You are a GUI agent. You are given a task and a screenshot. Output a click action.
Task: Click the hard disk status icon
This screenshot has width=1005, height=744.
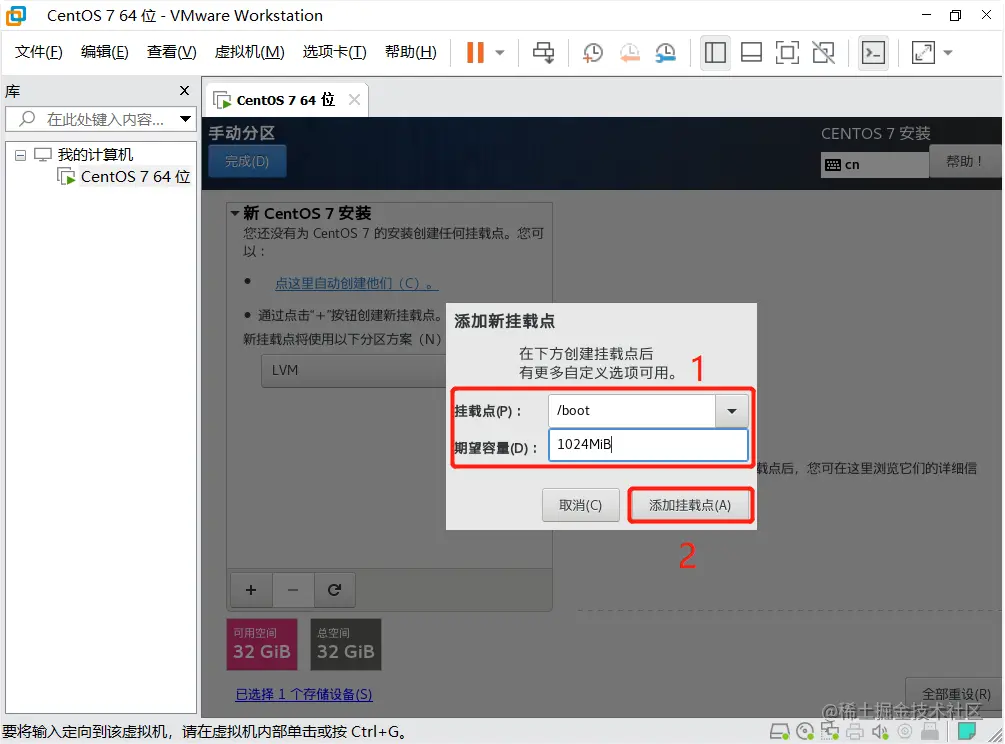[780, 731]
